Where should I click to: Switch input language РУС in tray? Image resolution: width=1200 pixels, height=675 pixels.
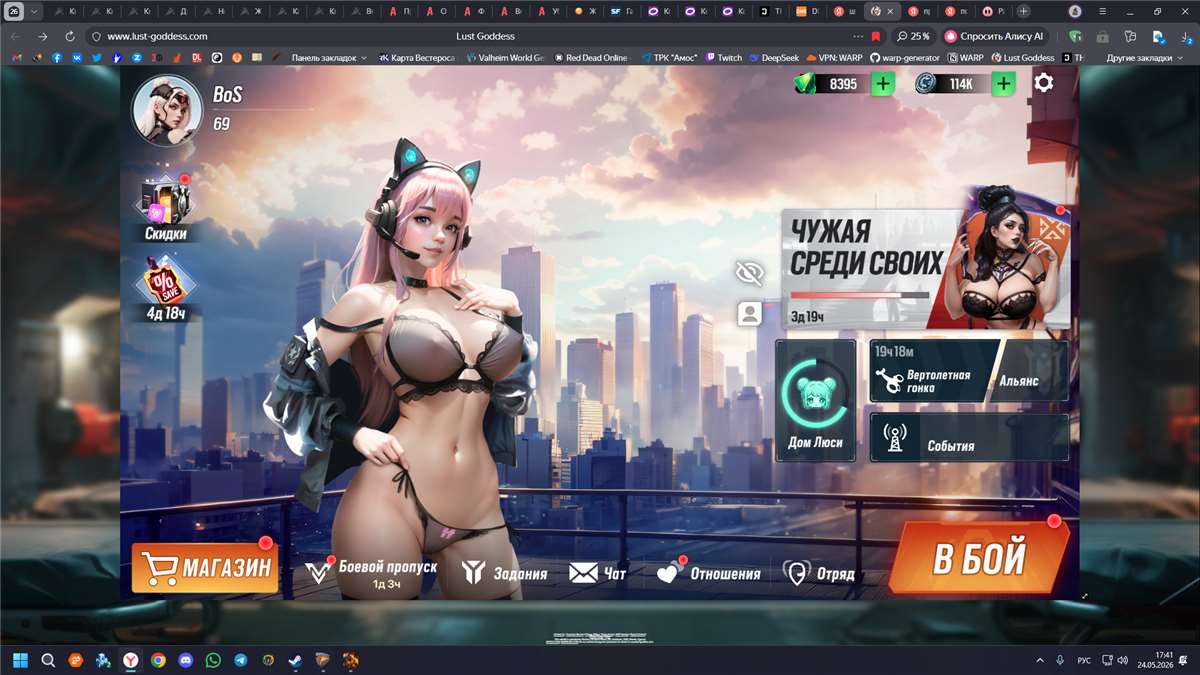click(1084, 661)
